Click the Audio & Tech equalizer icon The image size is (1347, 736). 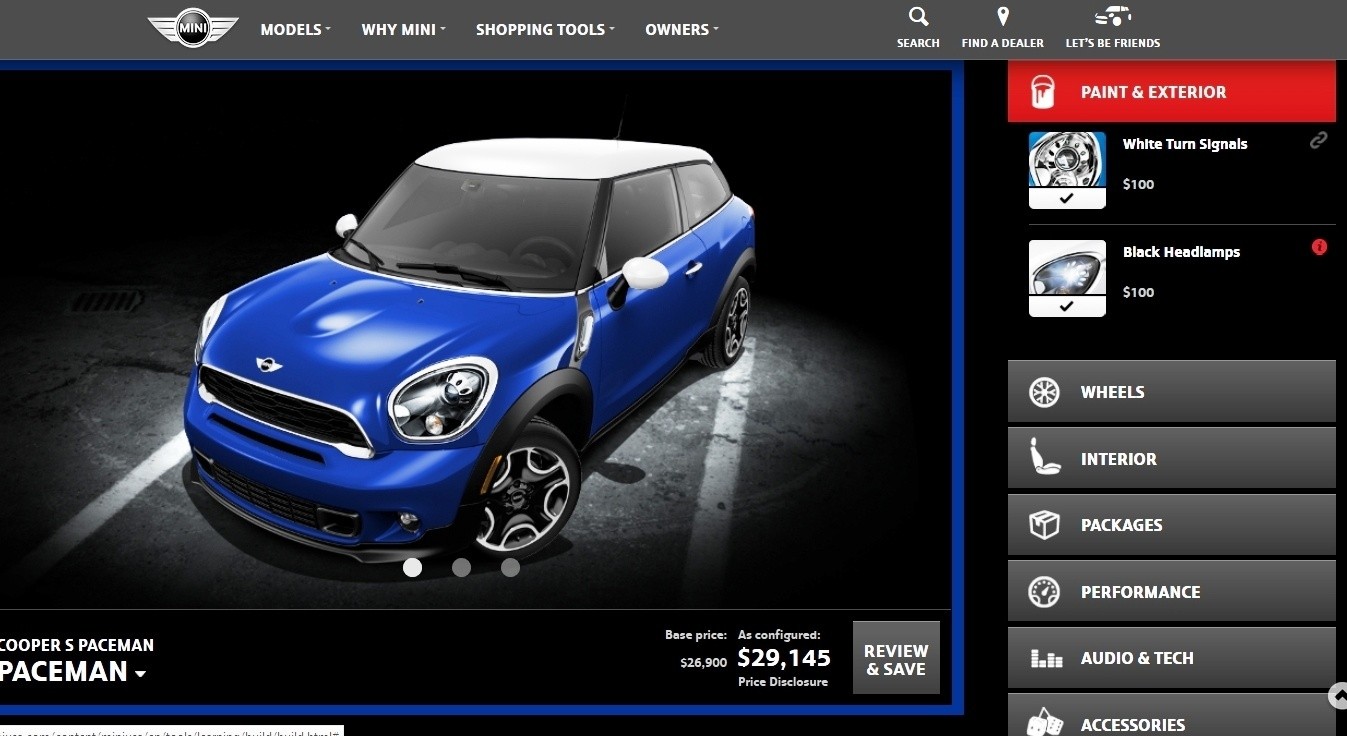[1045, 659]
